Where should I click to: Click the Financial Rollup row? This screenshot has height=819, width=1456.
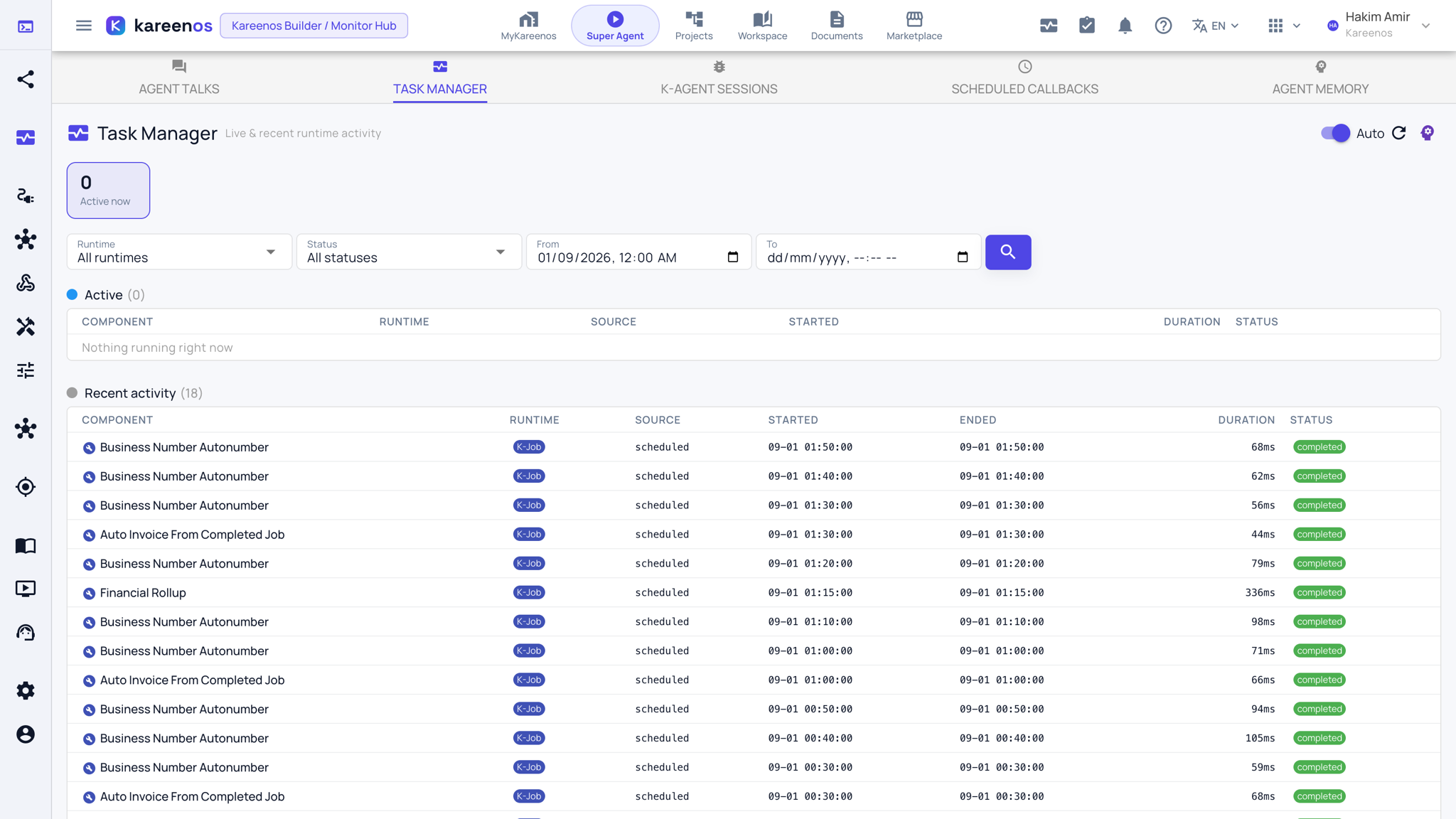(x=754, y=593)
